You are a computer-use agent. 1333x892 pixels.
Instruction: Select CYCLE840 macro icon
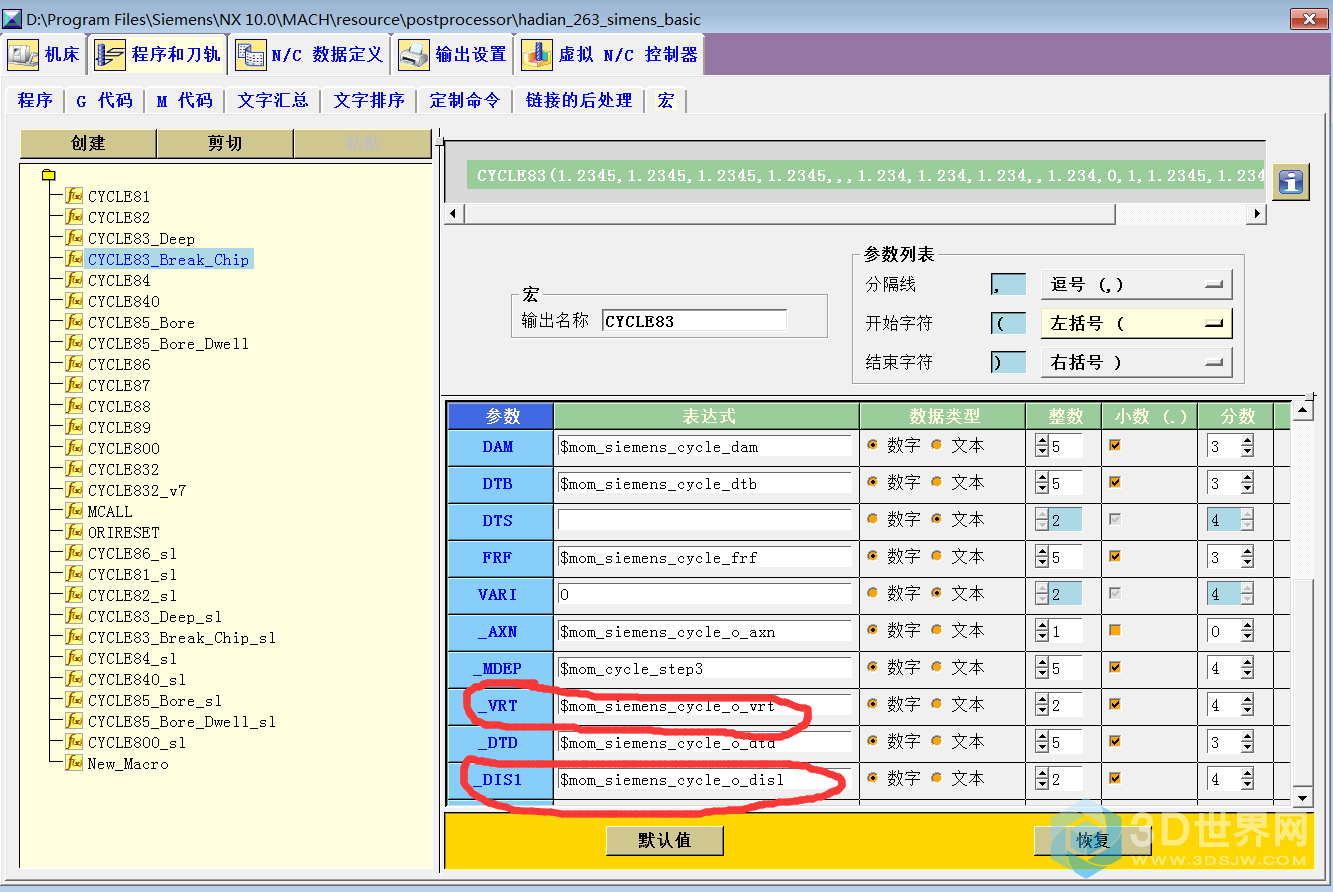tap(74, 301)
